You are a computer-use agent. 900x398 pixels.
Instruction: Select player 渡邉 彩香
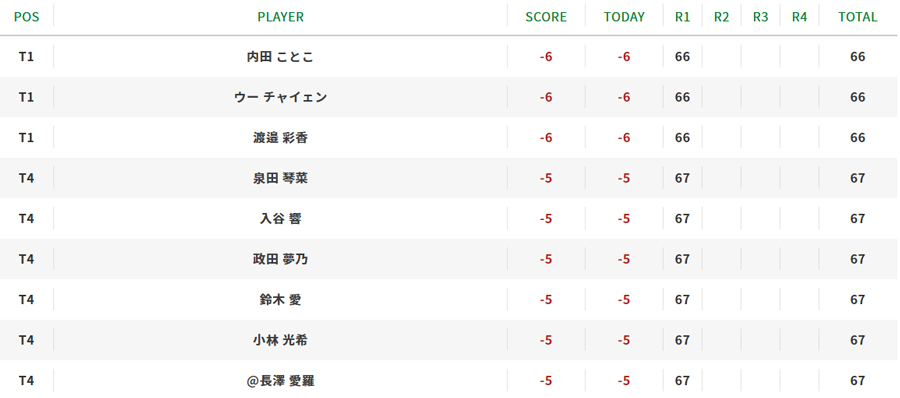[x=280, y=138]
